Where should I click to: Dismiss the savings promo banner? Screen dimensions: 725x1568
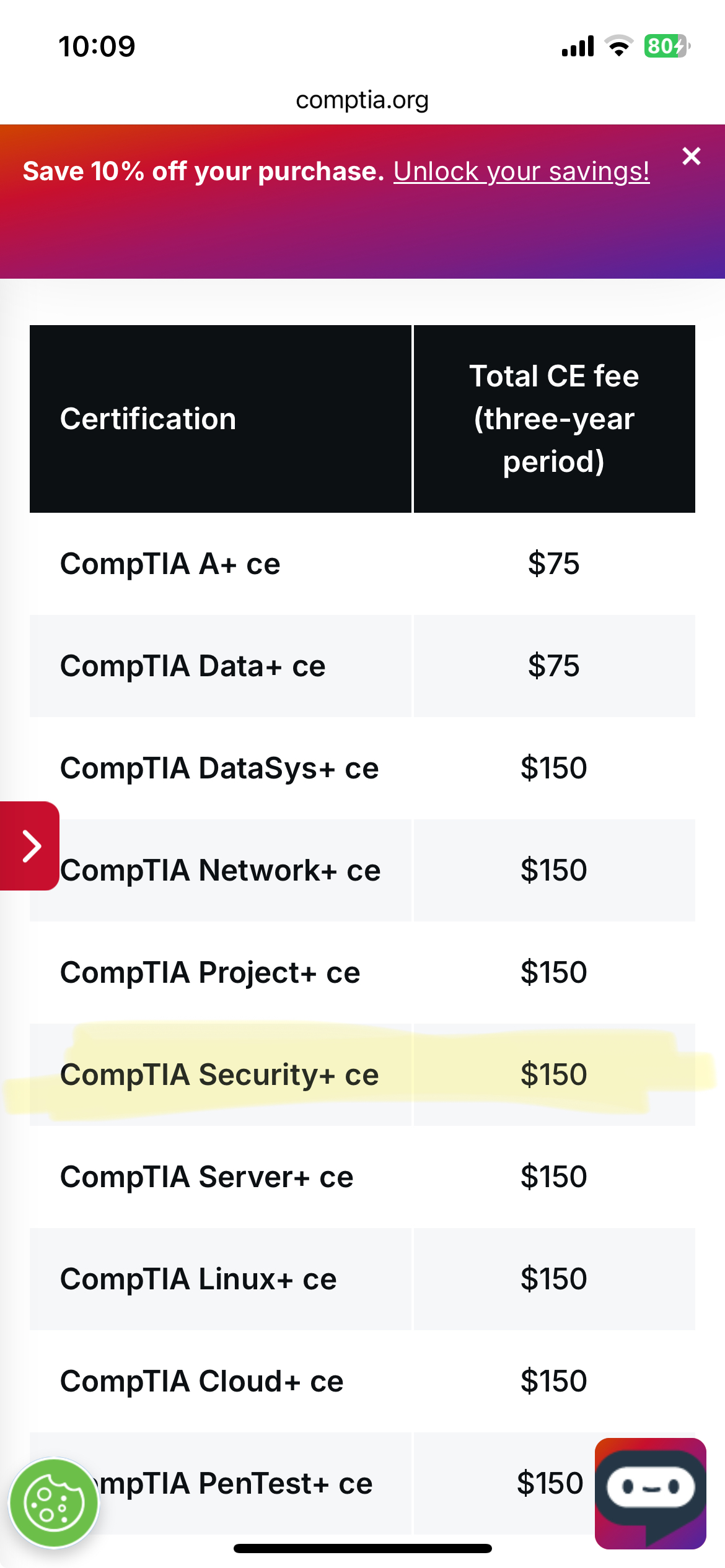coord(691,156)
